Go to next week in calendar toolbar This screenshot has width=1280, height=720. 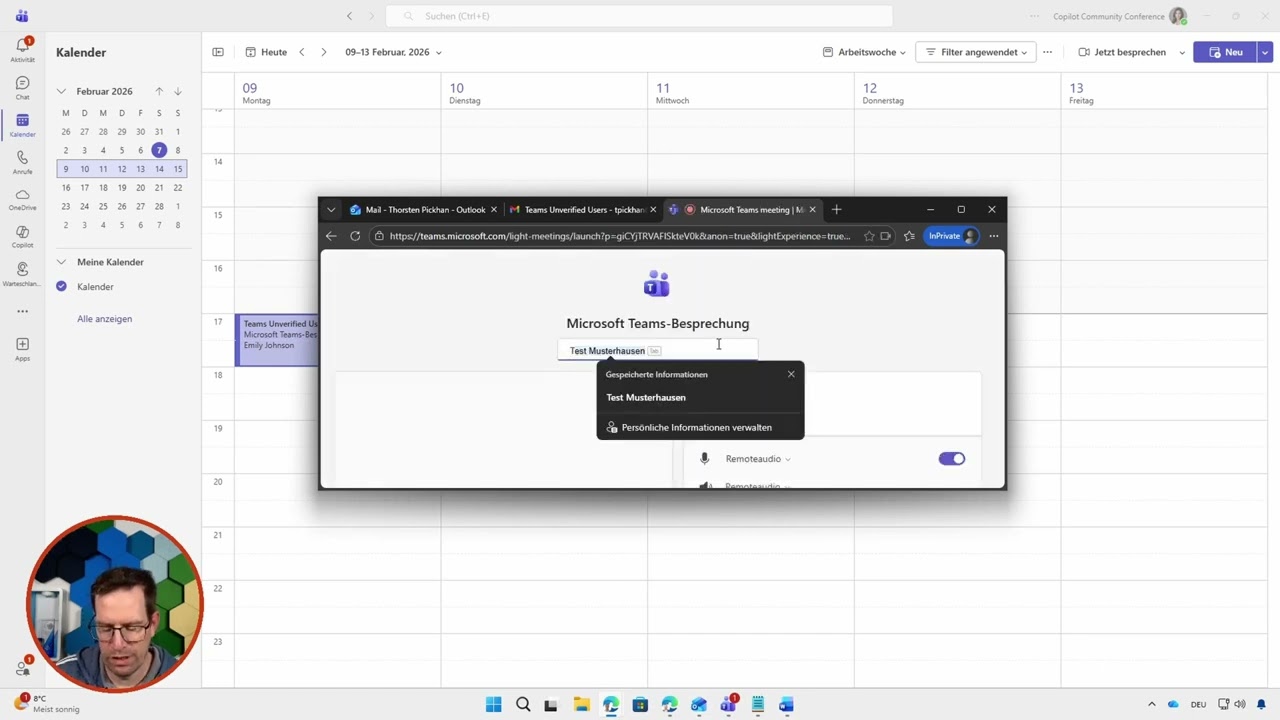[x=323, y=52]
